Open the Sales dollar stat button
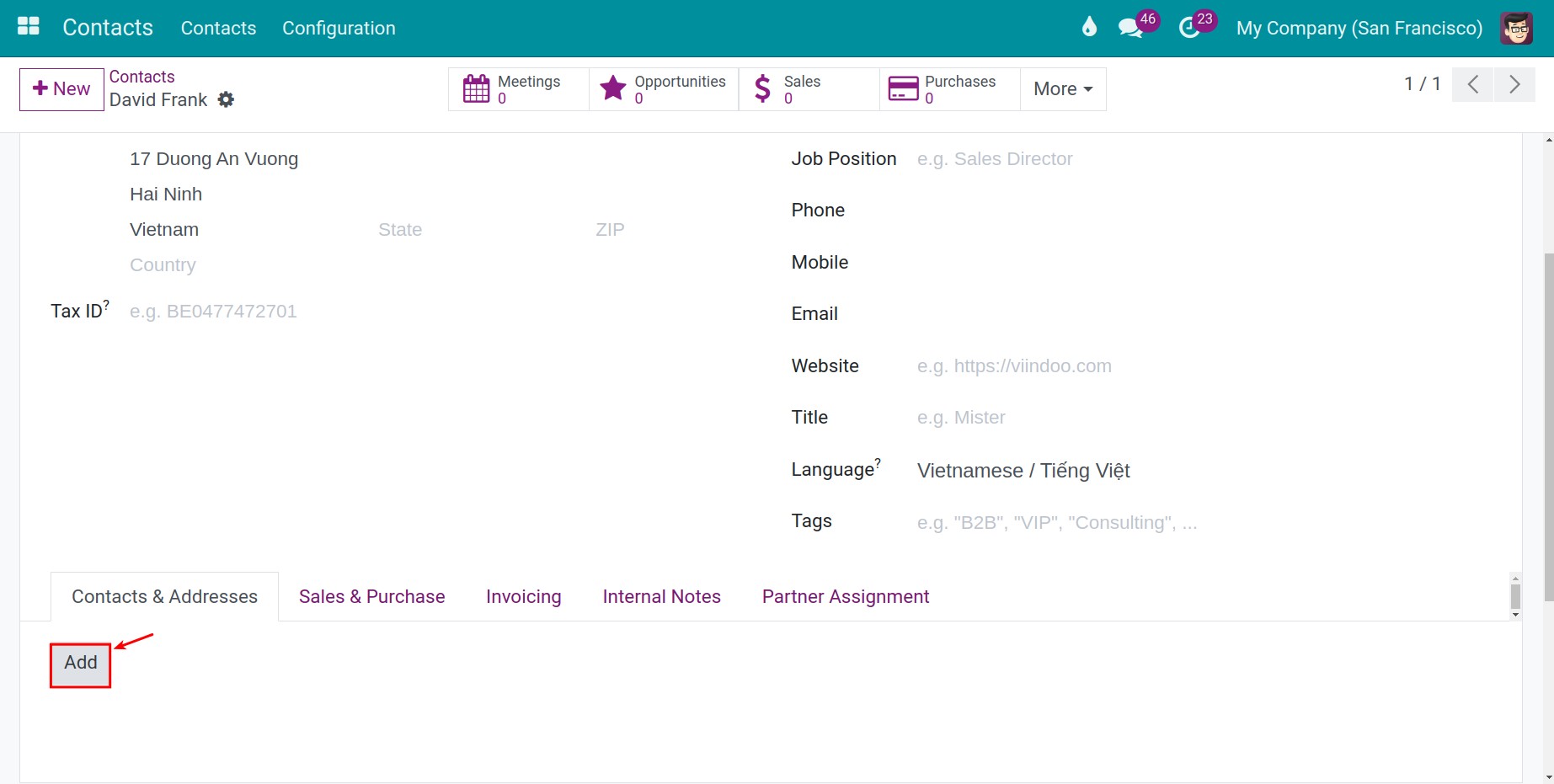This screenshot has height=784, width=1554. 809,89
